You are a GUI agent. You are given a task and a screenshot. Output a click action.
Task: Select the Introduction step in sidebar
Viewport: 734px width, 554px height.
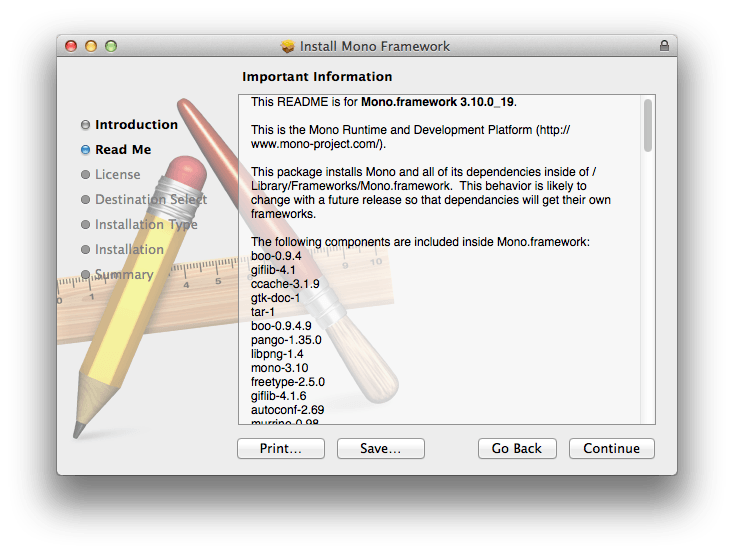pos(136,125)
